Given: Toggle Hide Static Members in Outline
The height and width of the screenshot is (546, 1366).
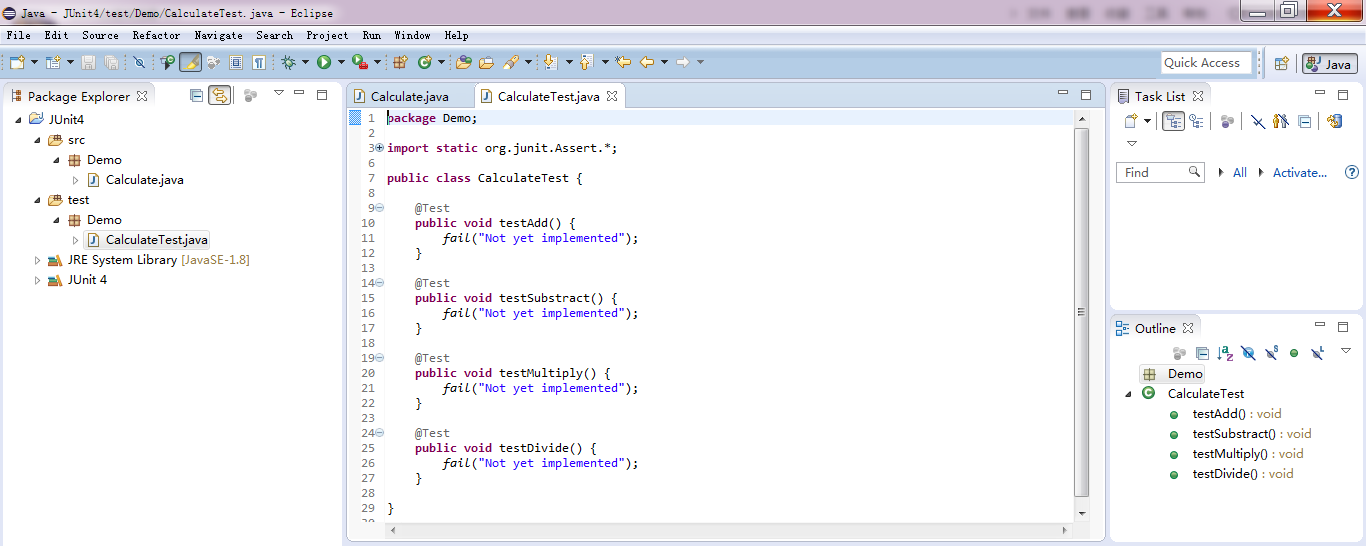Looking at the screenshot, I should point(1271,353).
